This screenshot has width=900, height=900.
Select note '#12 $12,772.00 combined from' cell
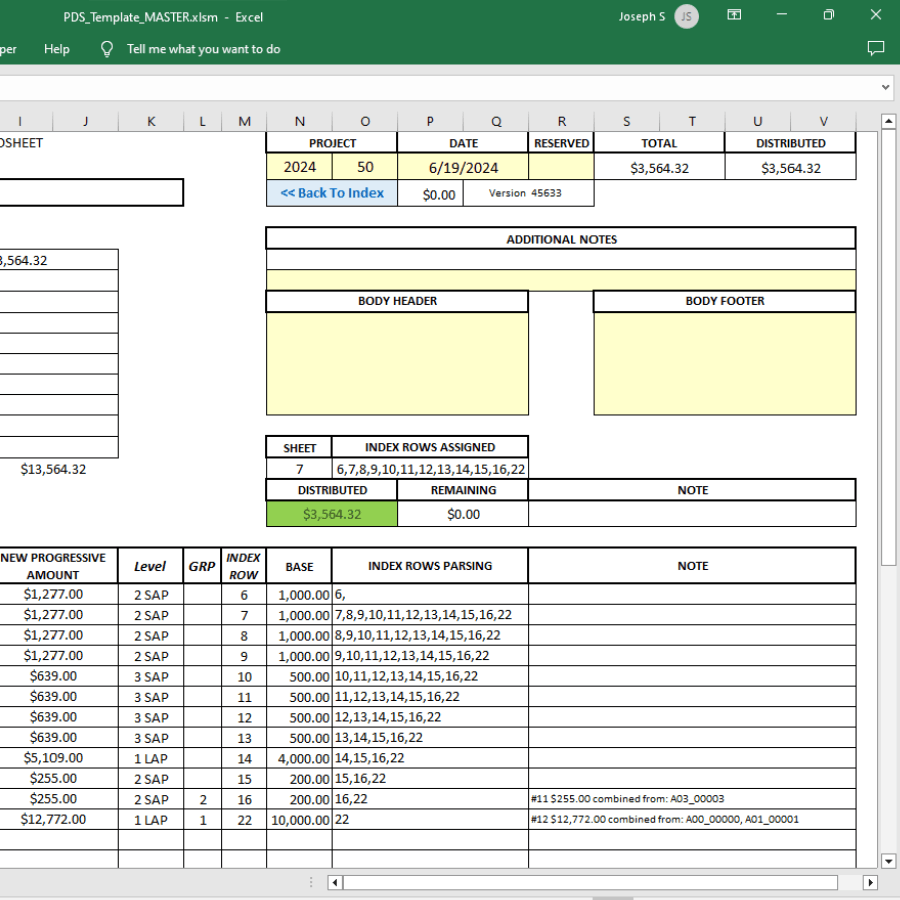(692, 820)
